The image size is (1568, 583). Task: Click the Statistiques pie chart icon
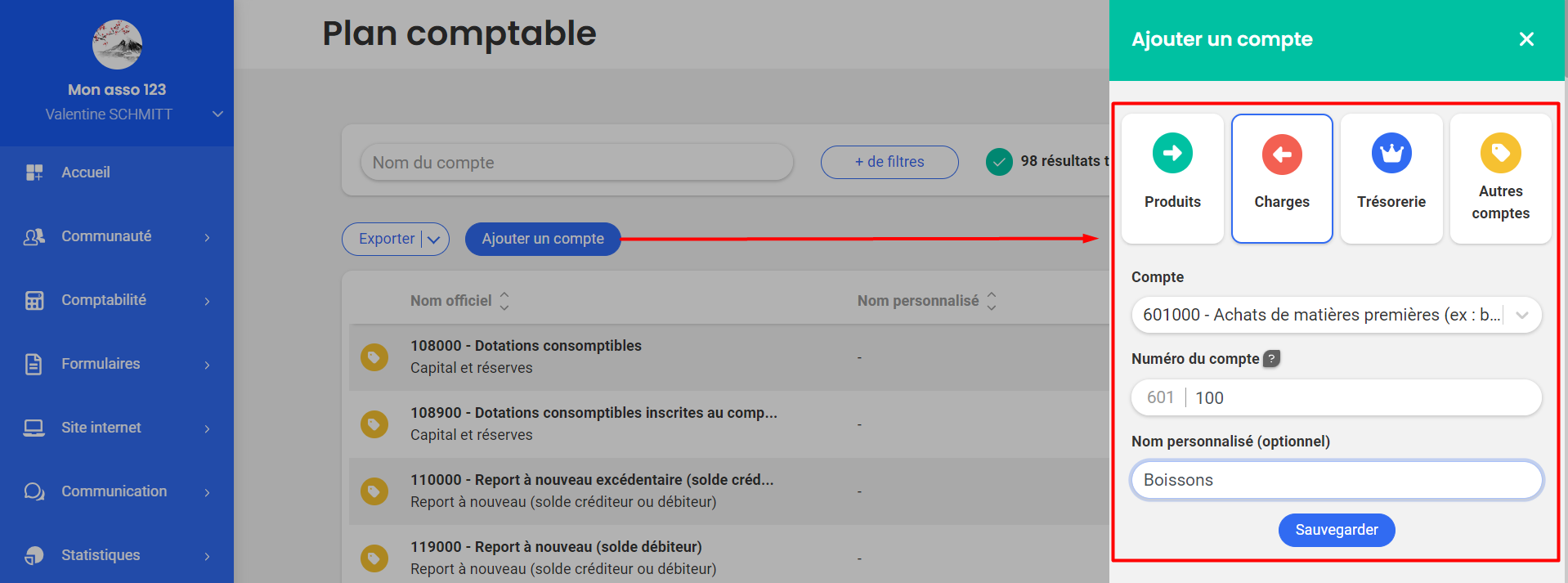[x=34, y=555]
